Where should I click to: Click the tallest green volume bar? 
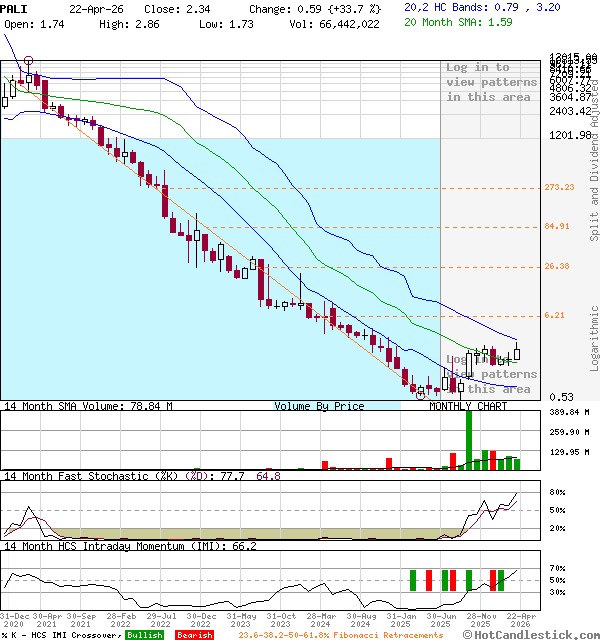click(x=469, y=439)
